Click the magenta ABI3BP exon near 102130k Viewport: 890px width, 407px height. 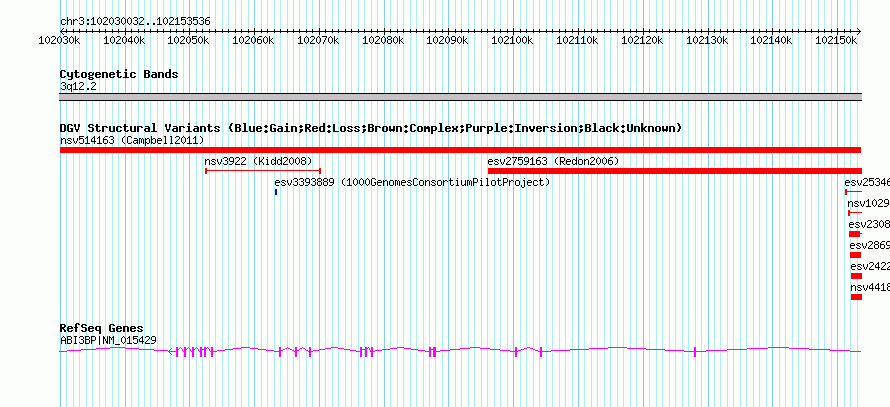(695, 352)
